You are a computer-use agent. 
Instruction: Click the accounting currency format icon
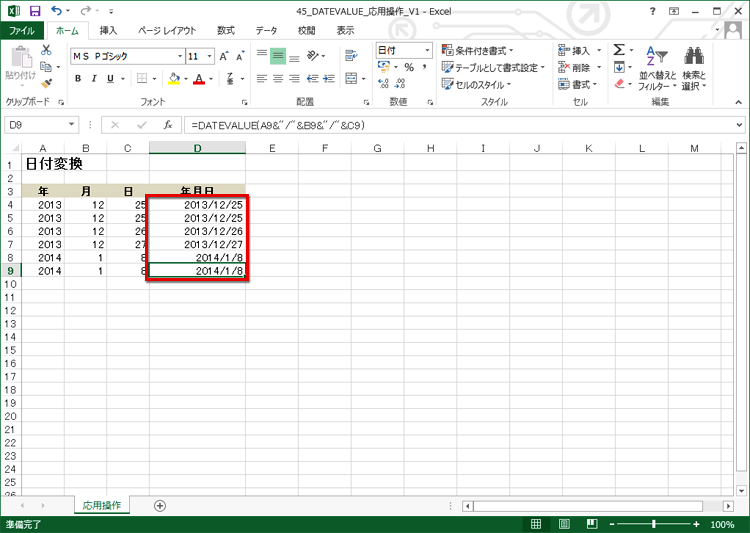(383, 67)
